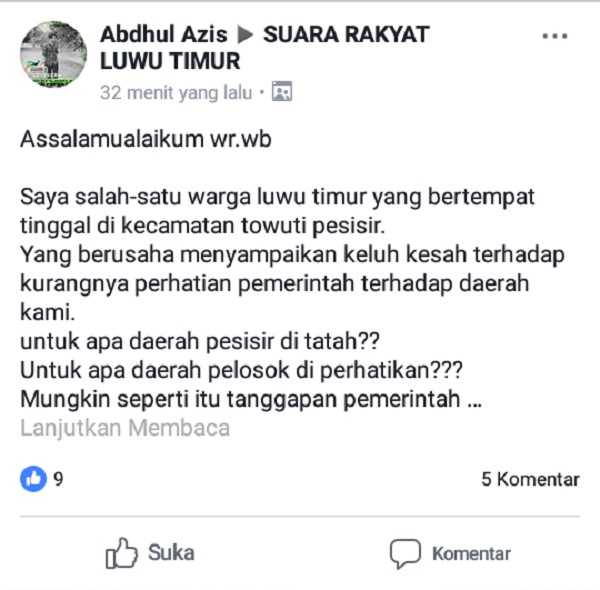Like the post with Suka button
This screenshot has width=600, height=590.
tap(150, 553)
